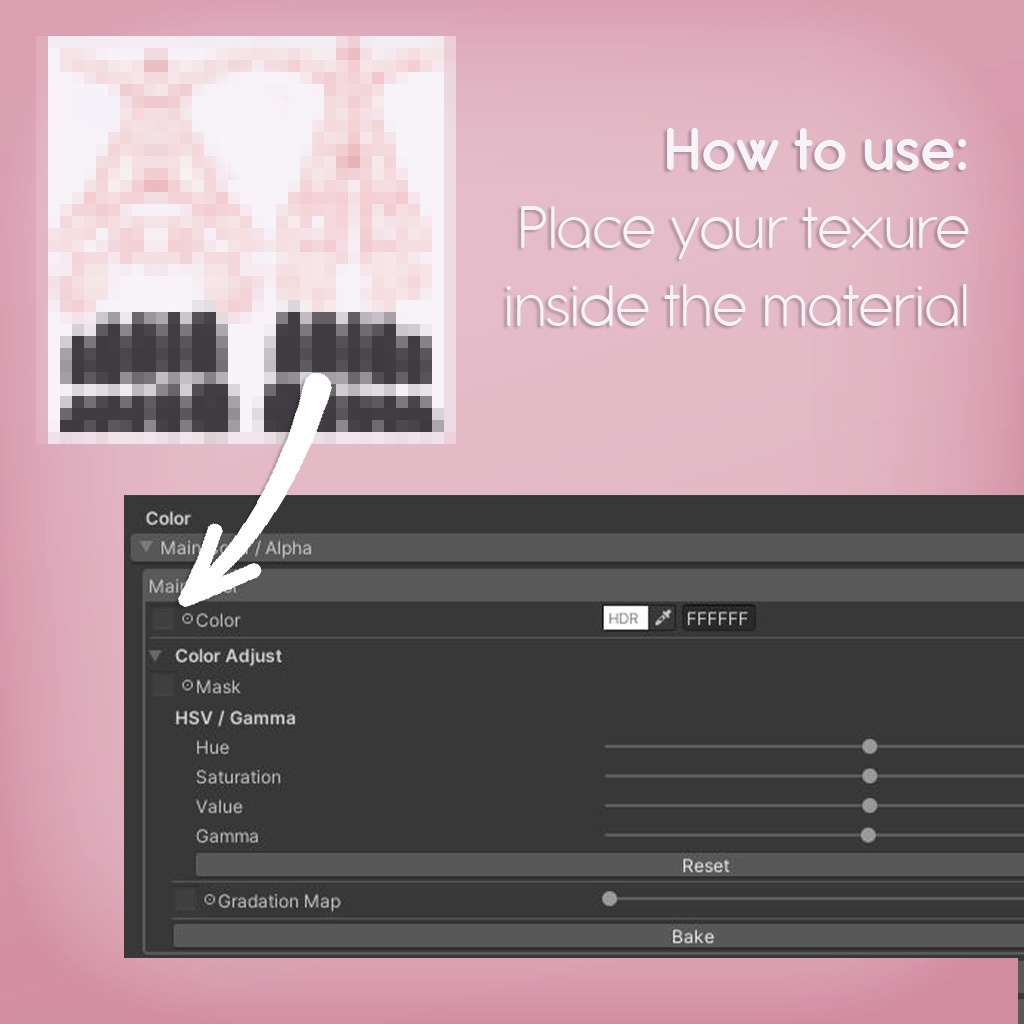1024x1024 pixels.
Task: Expand the HSV / Gamma settings group
Action: point(234,718)
